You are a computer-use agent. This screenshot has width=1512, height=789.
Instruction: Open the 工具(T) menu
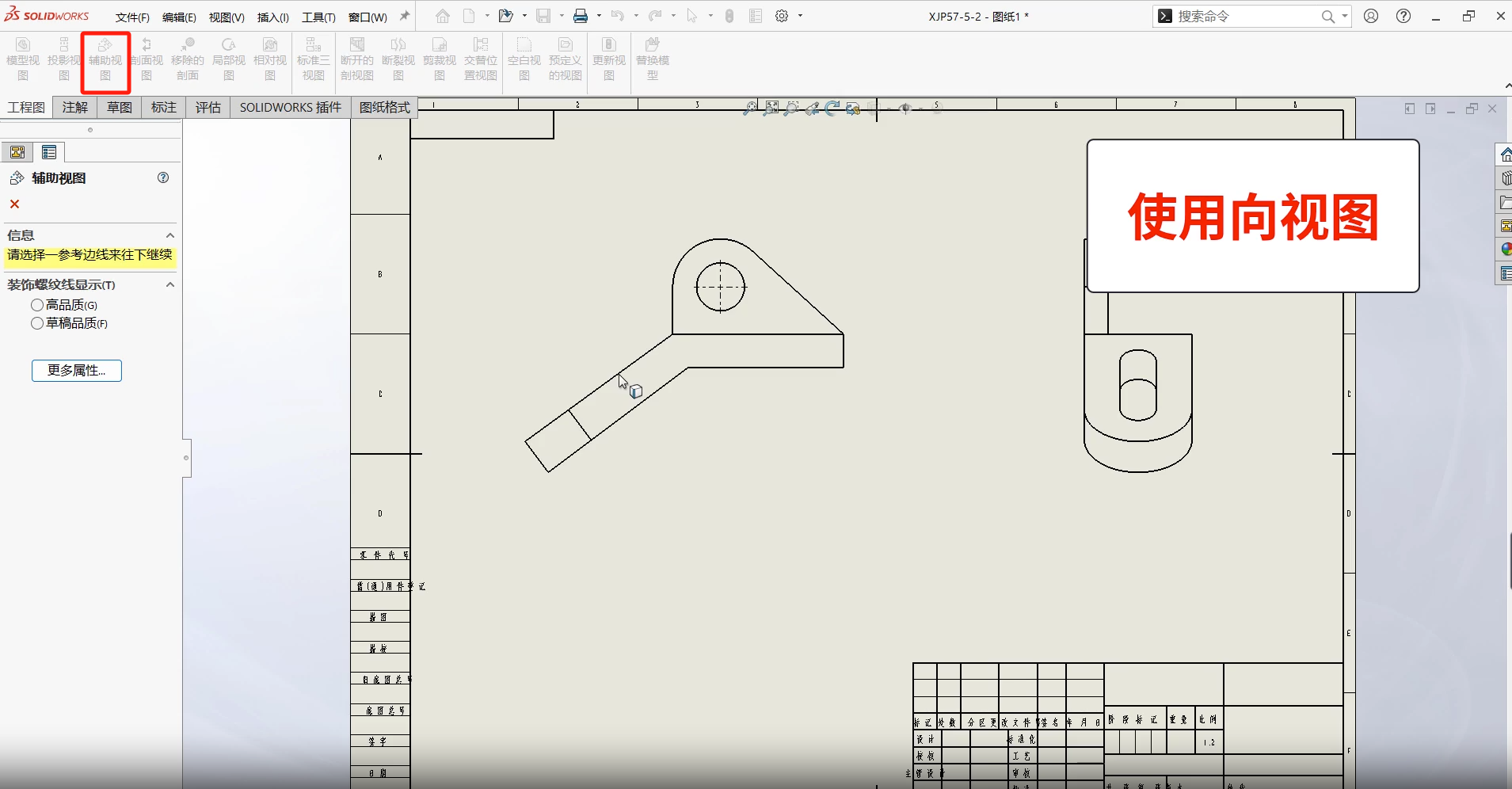point(318,17)
